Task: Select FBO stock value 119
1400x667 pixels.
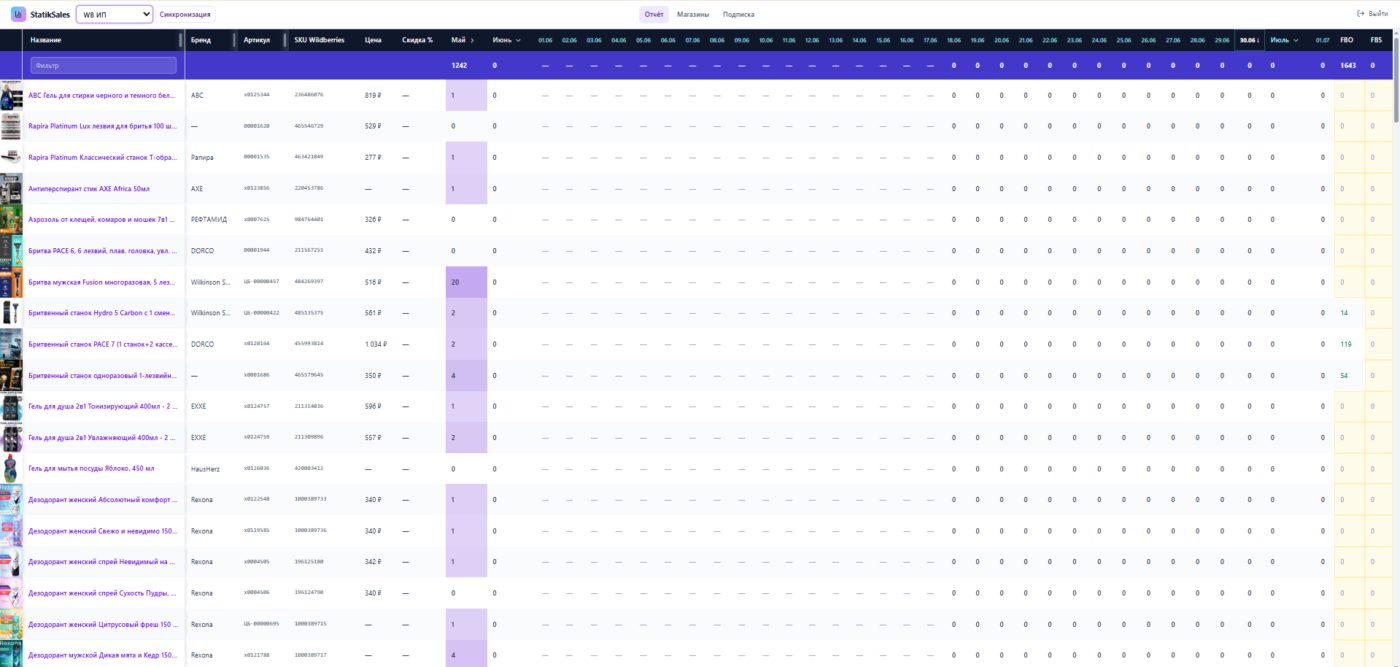Action: (1345, 344)
